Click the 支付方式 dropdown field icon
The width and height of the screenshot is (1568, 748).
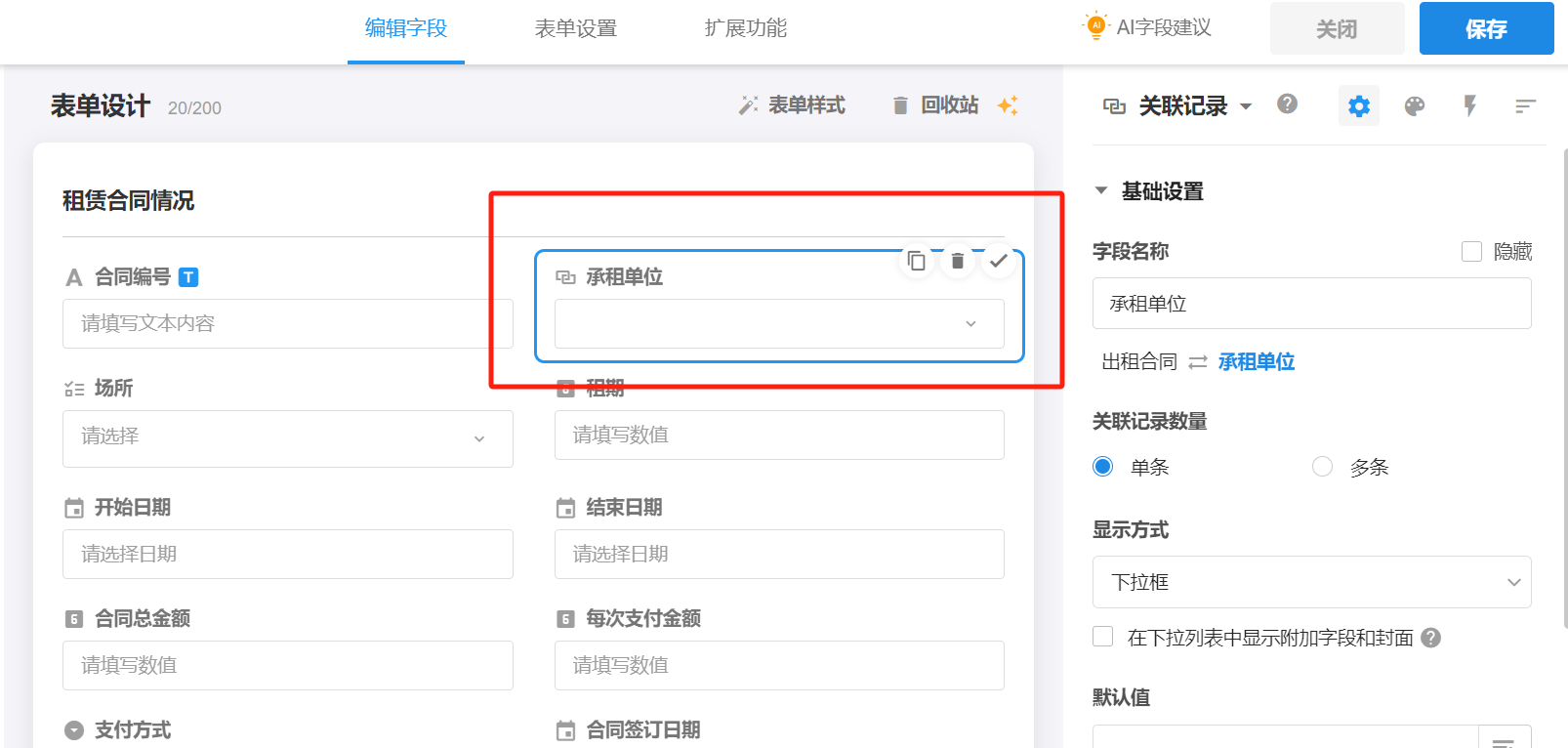[74, 730]
